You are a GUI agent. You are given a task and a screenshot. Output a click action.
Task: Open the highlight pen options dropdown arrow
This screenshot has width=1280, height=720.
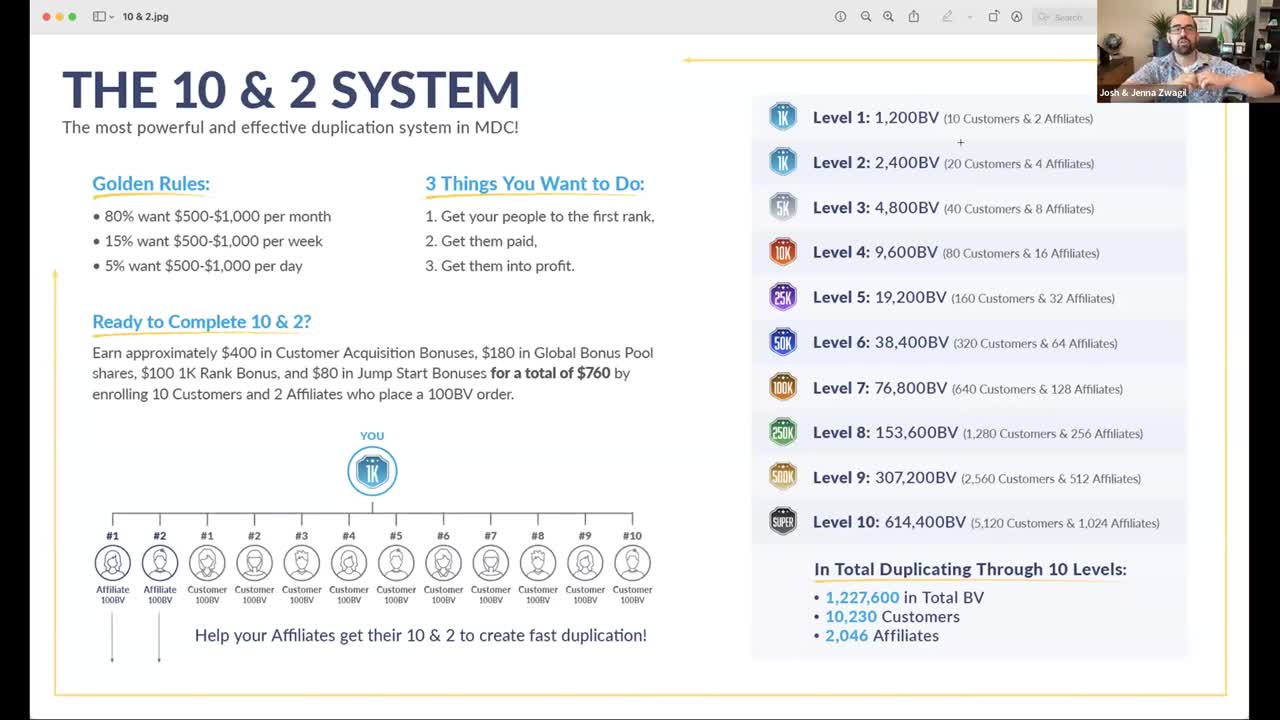click(969, 17)
